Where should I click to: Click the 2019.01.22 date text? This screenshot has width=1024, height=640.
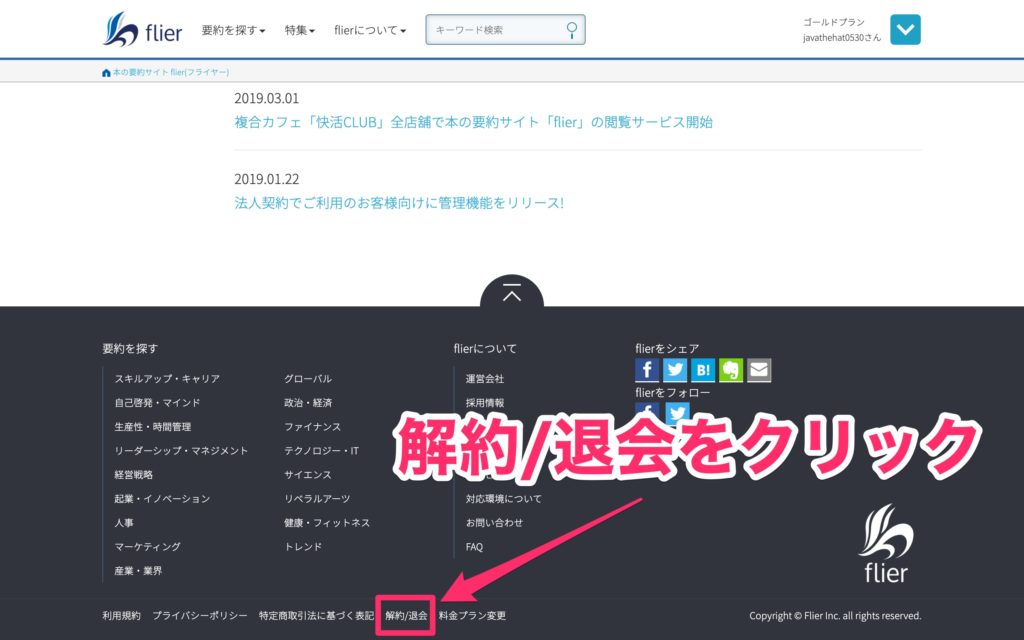[x=266, y=179]
